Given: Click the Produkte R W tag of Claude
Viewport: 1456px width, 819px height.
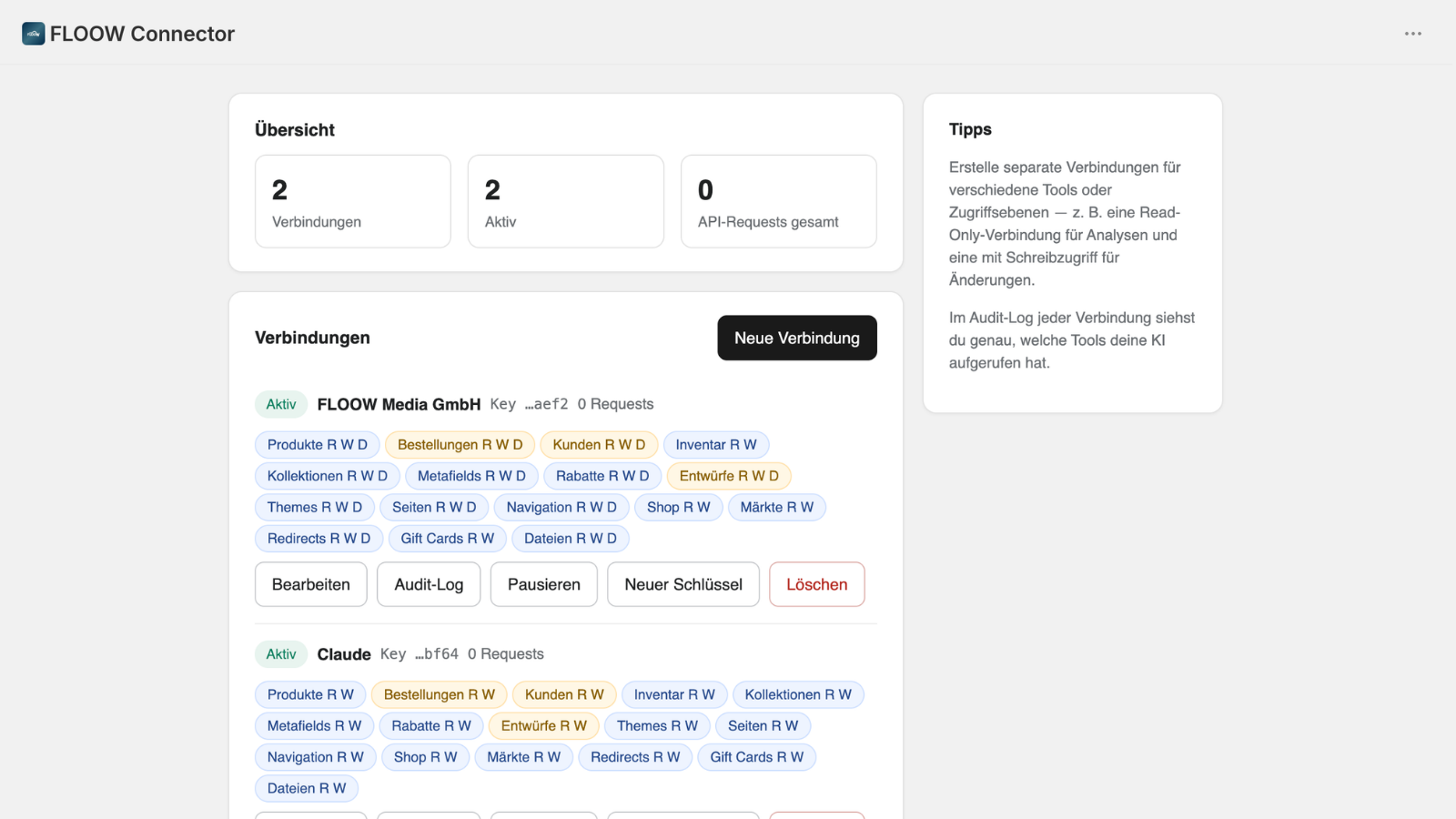Looking at the screenshot, I should tap(310, 694).
